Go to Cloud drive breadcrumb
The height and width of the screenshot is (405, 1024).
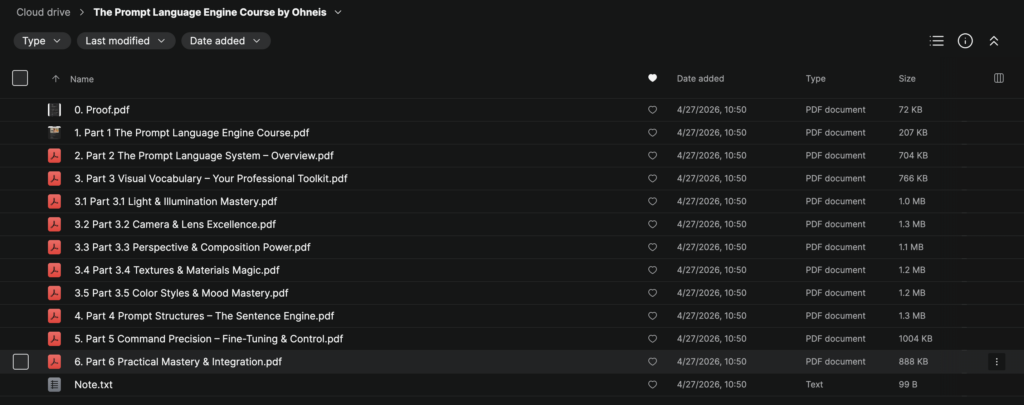coord(43,12)
